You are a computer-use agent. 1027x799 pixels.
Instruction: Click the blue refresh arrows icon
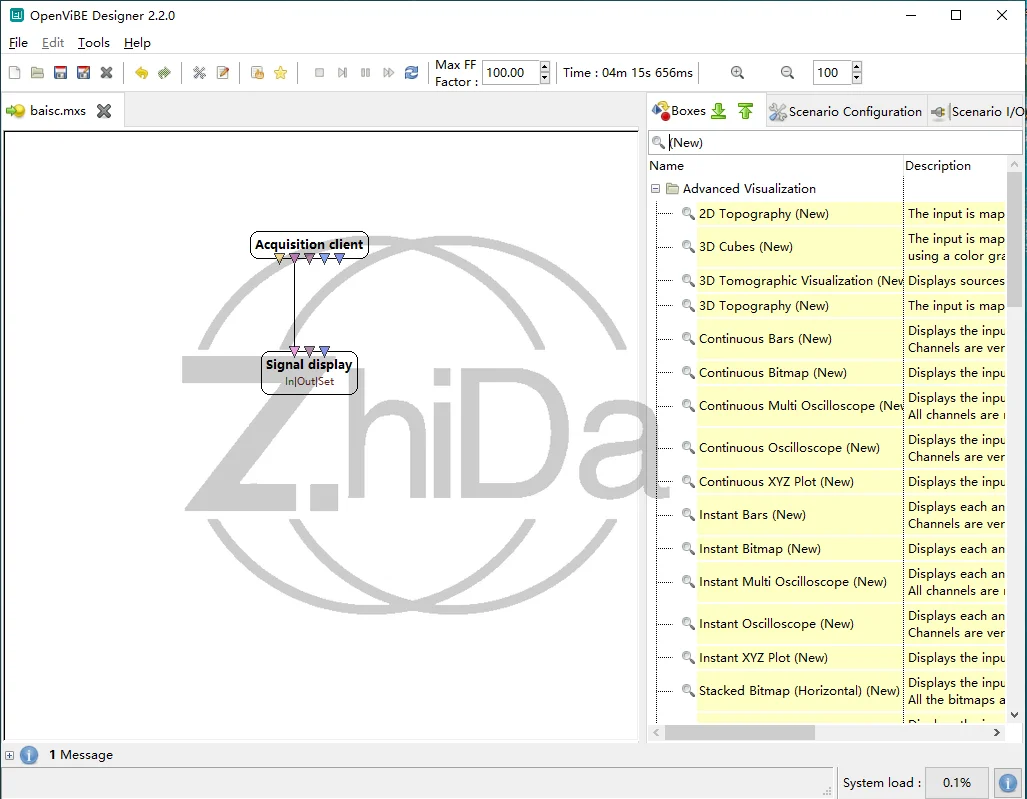(x=411, y=73)
